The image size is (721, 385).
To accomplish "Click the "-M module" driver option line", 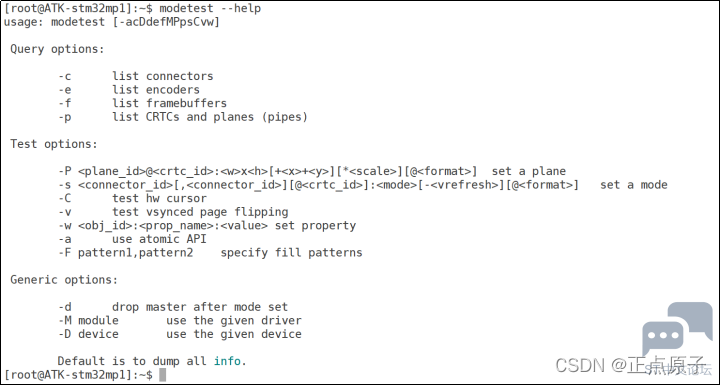I will (180, 320).
